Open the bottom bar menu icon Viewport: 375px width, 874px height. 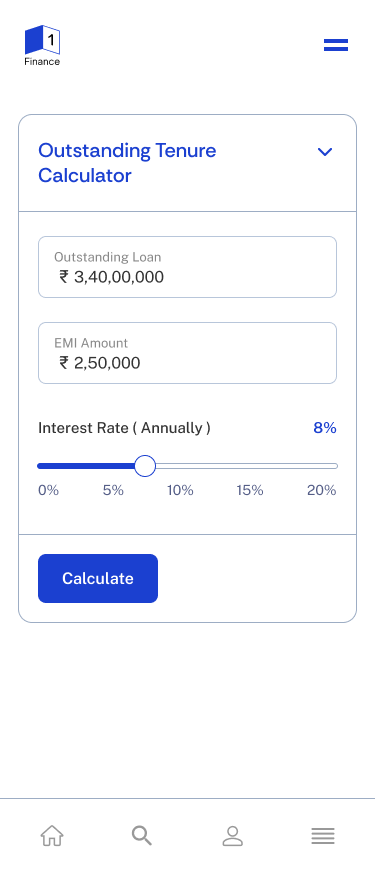(323, 836)
